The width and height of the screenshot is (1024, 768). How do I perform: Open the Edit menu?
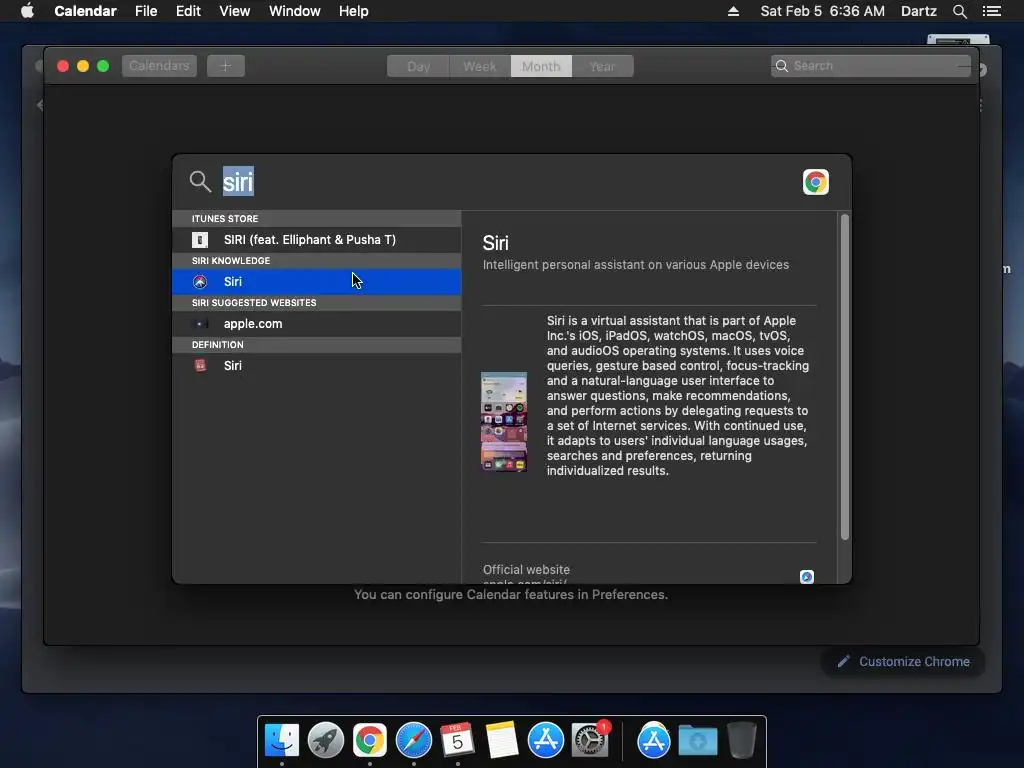pyautogui.click(x=188, y=11)
